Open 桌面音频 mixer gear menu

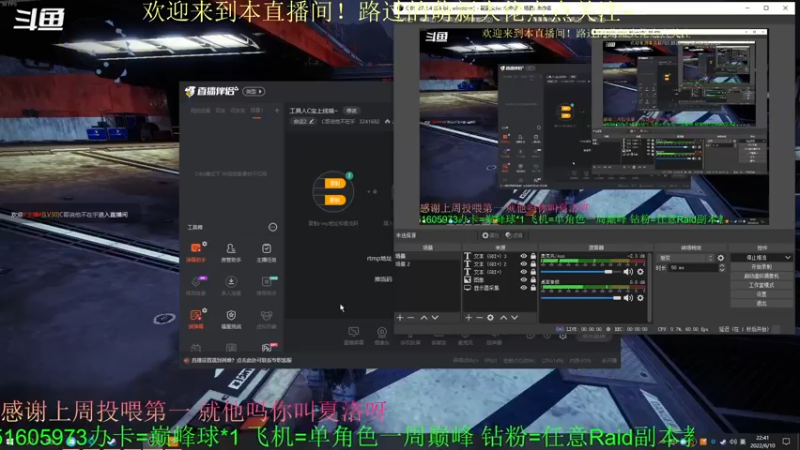pyautogui.click(x=640, y=298)
